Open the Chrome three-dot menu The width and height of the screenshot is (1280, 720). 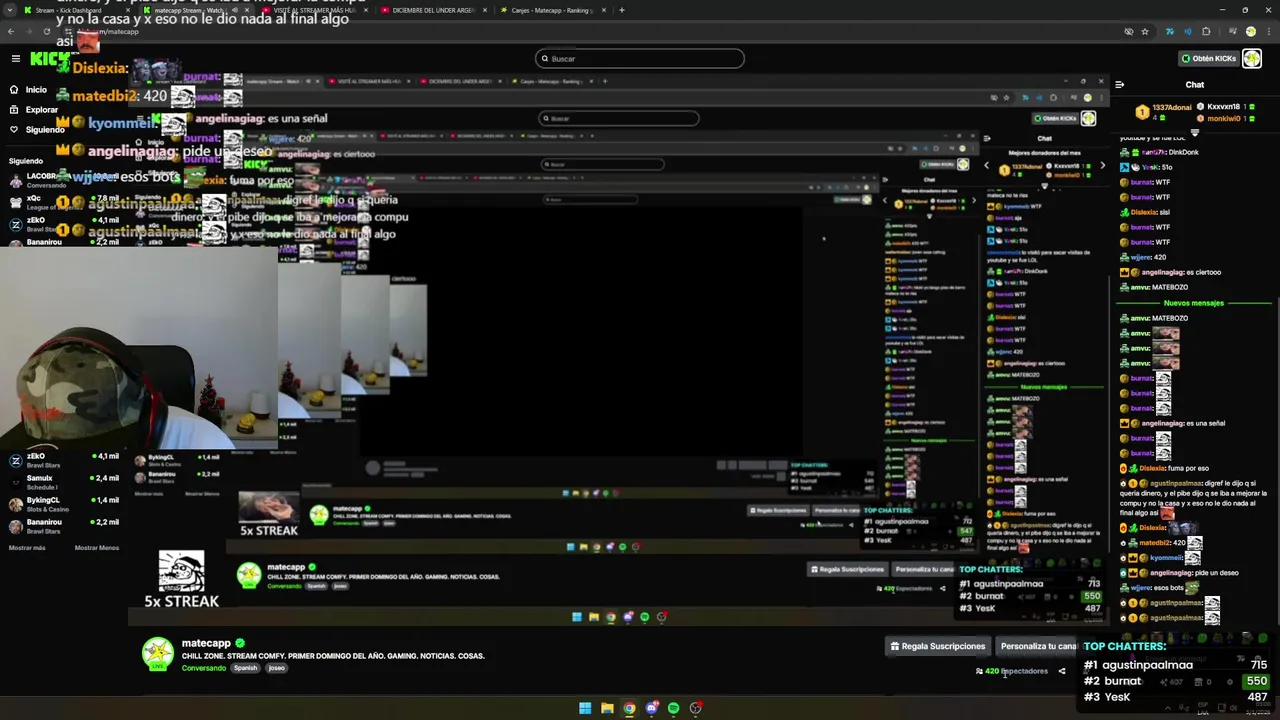[x=1268, y=31]
